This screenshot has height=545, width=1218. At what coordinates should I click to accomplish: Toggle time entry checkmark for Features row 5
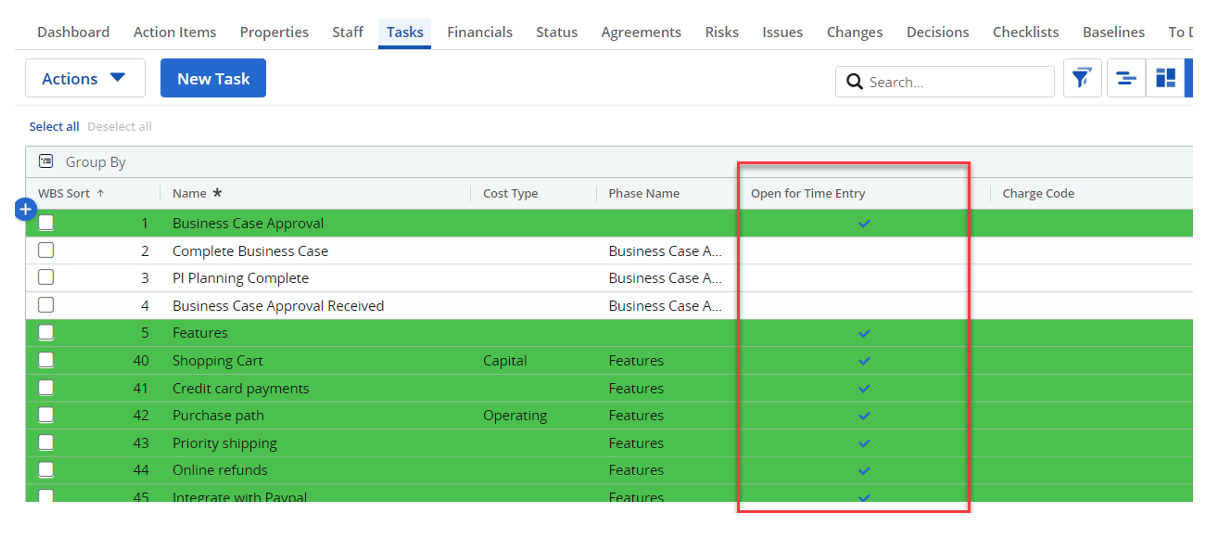(x=865, y=333)
